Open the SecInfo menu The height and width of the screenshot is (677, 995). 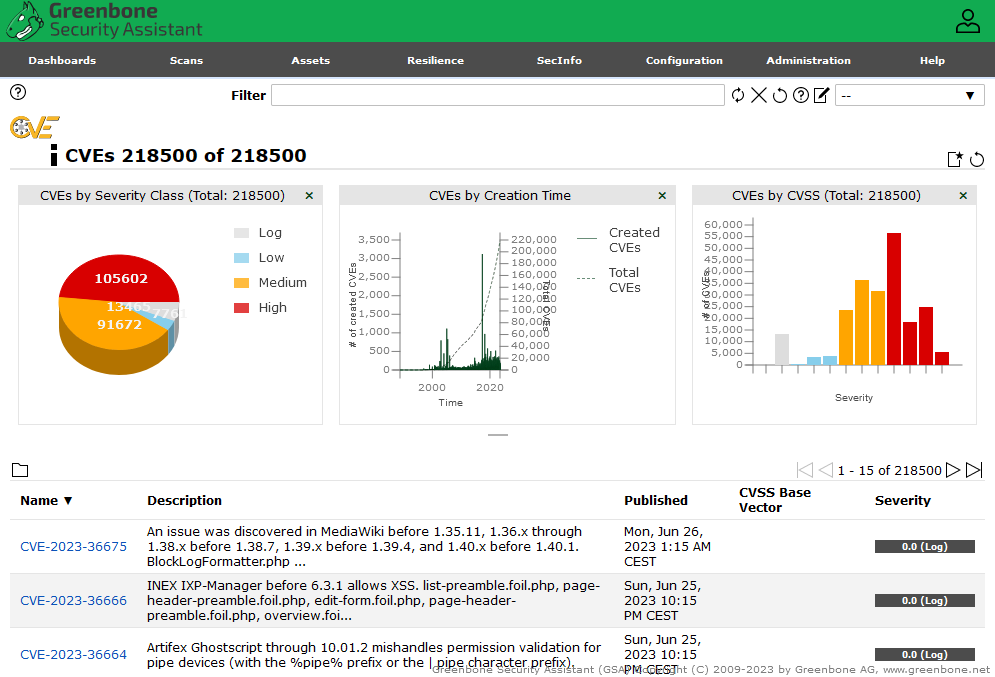[559, 60]
